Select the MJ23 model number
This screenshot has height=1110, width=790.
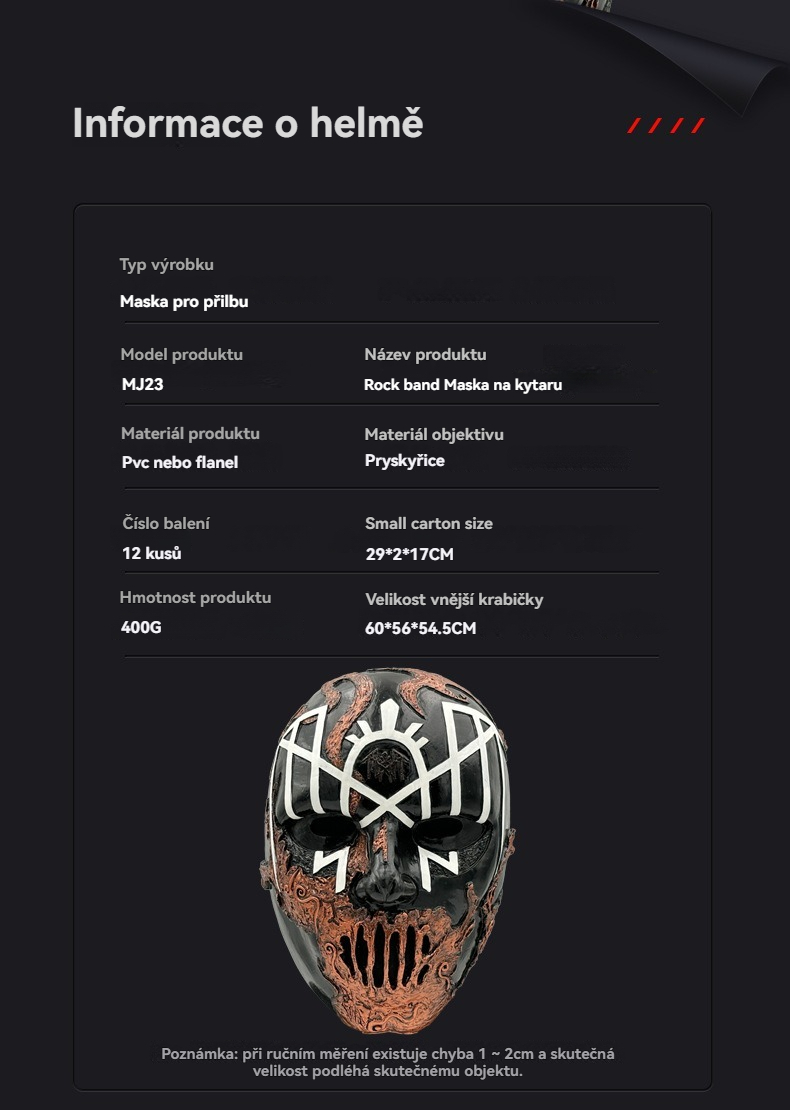pos(142,384)
